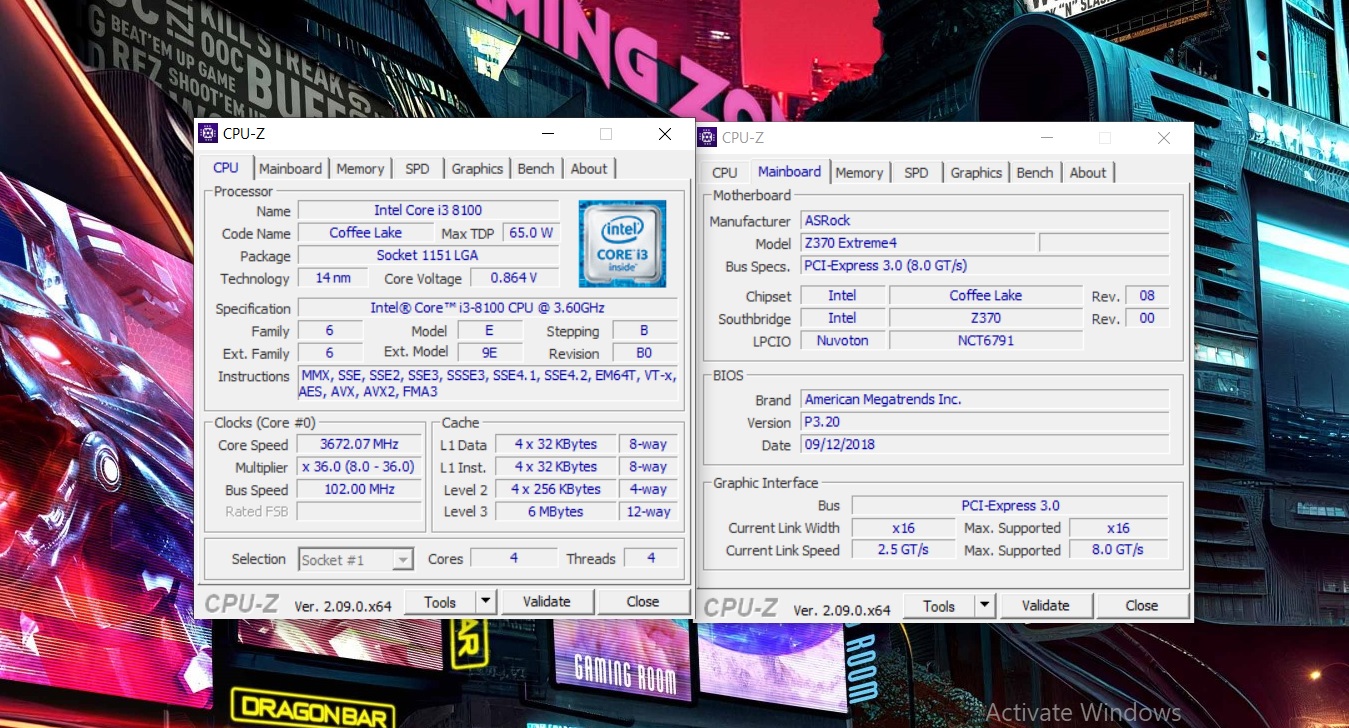Open the SPD tab in the motherboard window
The width and height of the screenshot is (1349, 728).
(x=916, y=173)
